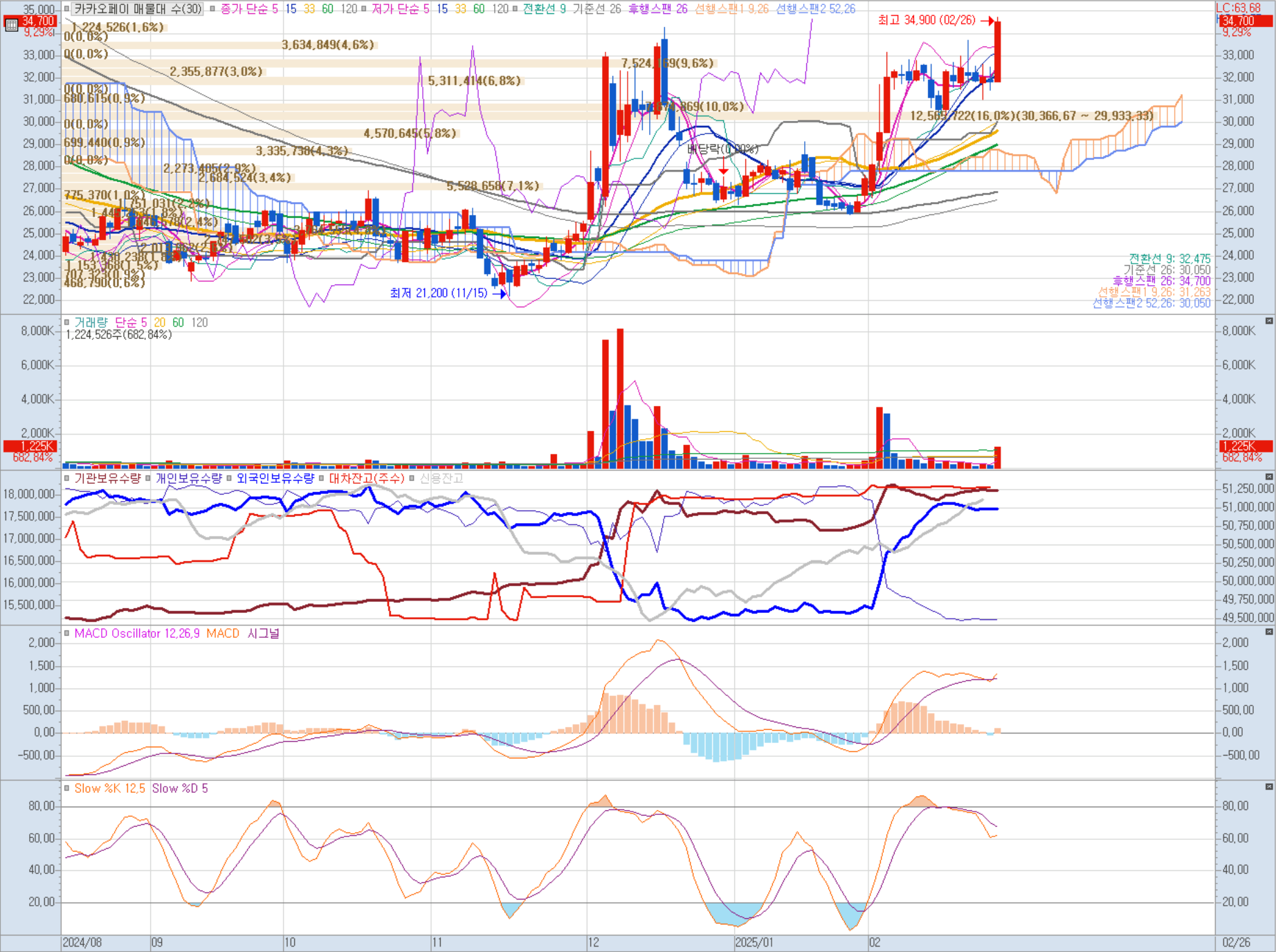
Task: Click the 5,311,414(6.8%) volume profile label
Action: point(474,81)
